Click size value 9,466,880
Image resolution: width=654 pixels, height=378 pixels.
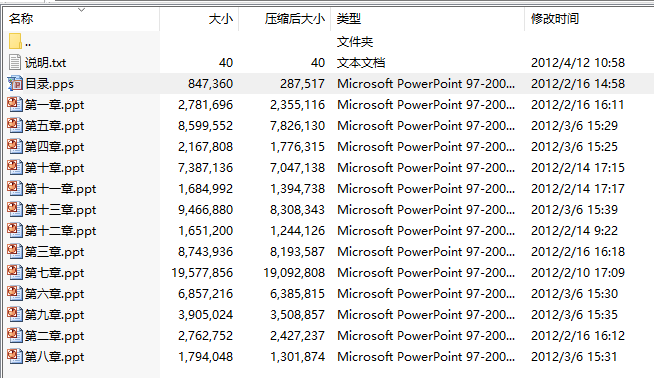pyautogui.click(x=206, y=210)
